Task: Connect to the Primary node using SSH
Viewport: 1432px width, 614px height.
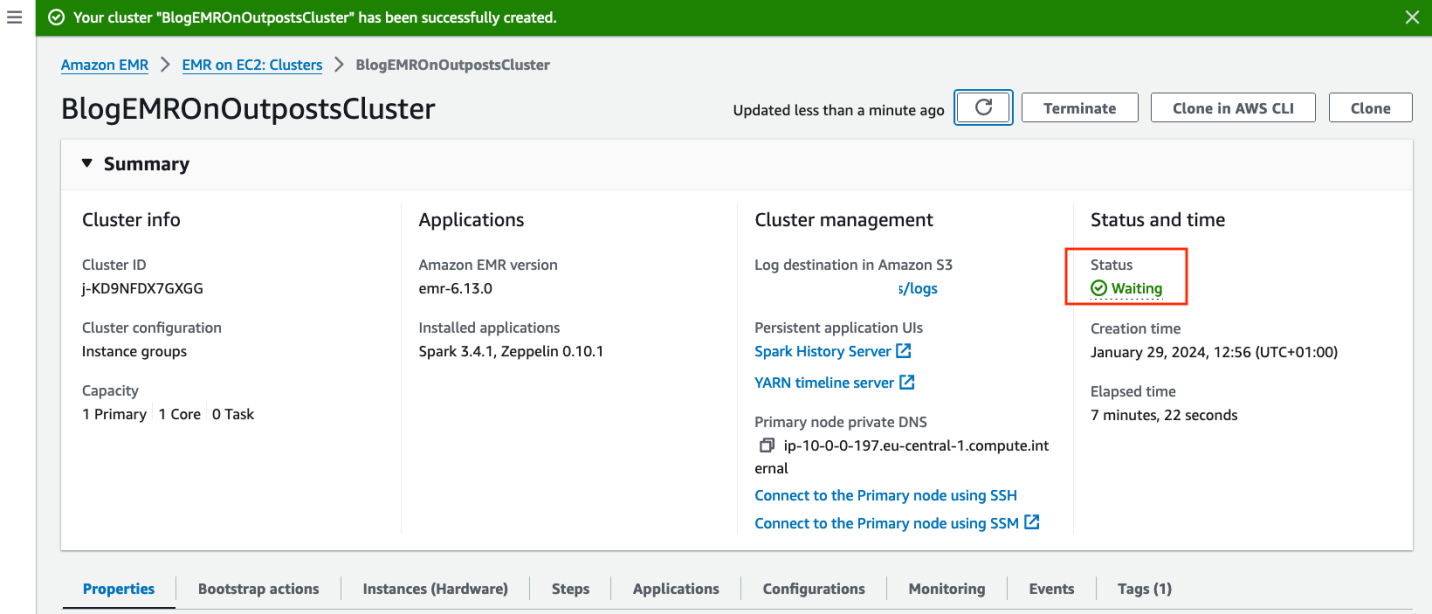Action: click(885, 496)
